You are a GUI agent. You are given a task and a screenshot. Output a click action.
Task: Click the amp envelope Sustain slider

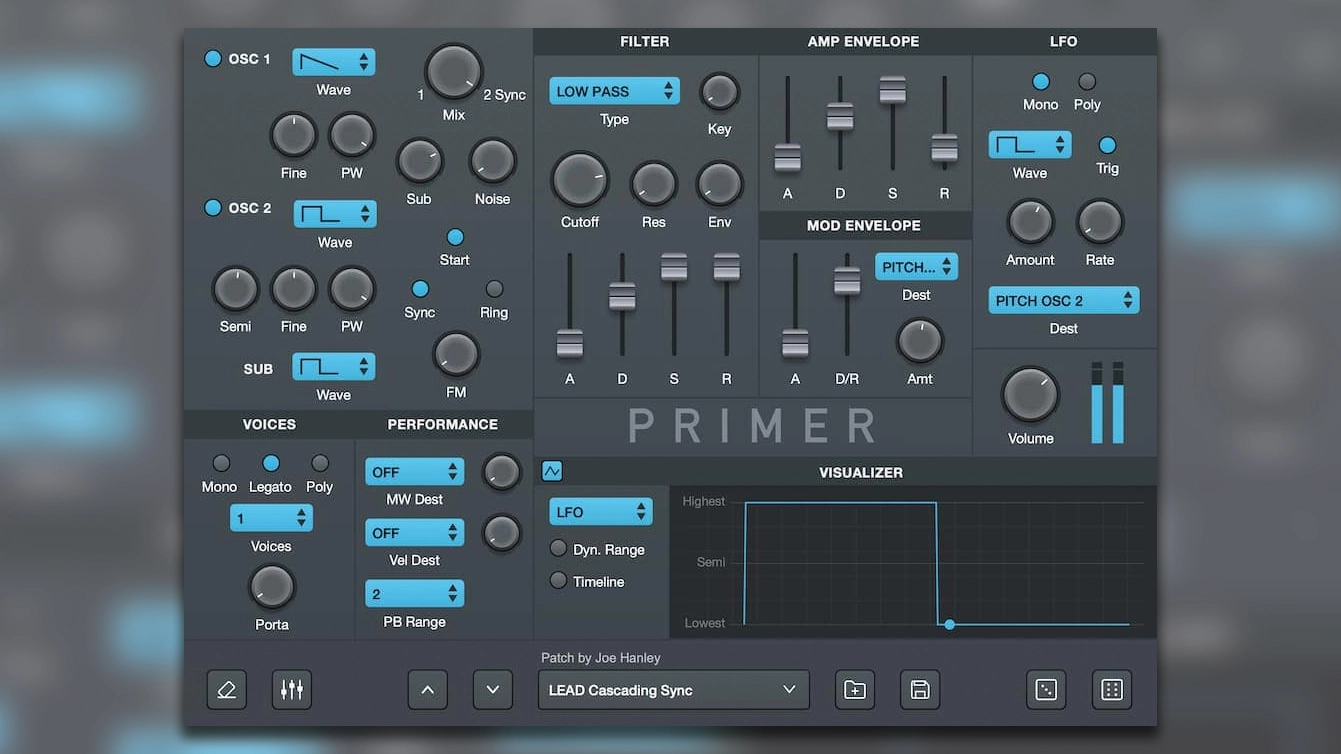tap(893, 90)
